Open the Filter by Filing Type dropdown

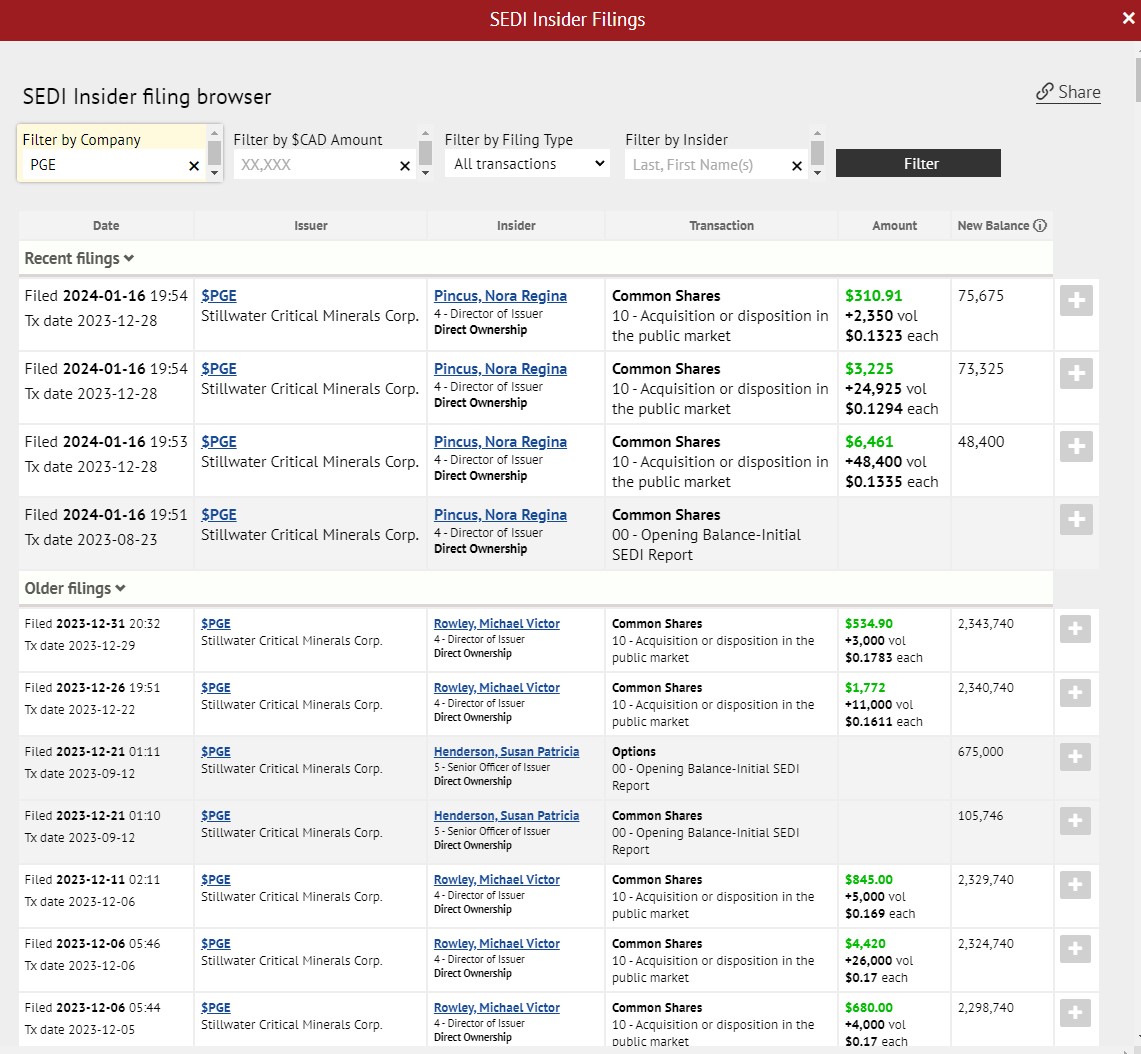click(528, 164)
